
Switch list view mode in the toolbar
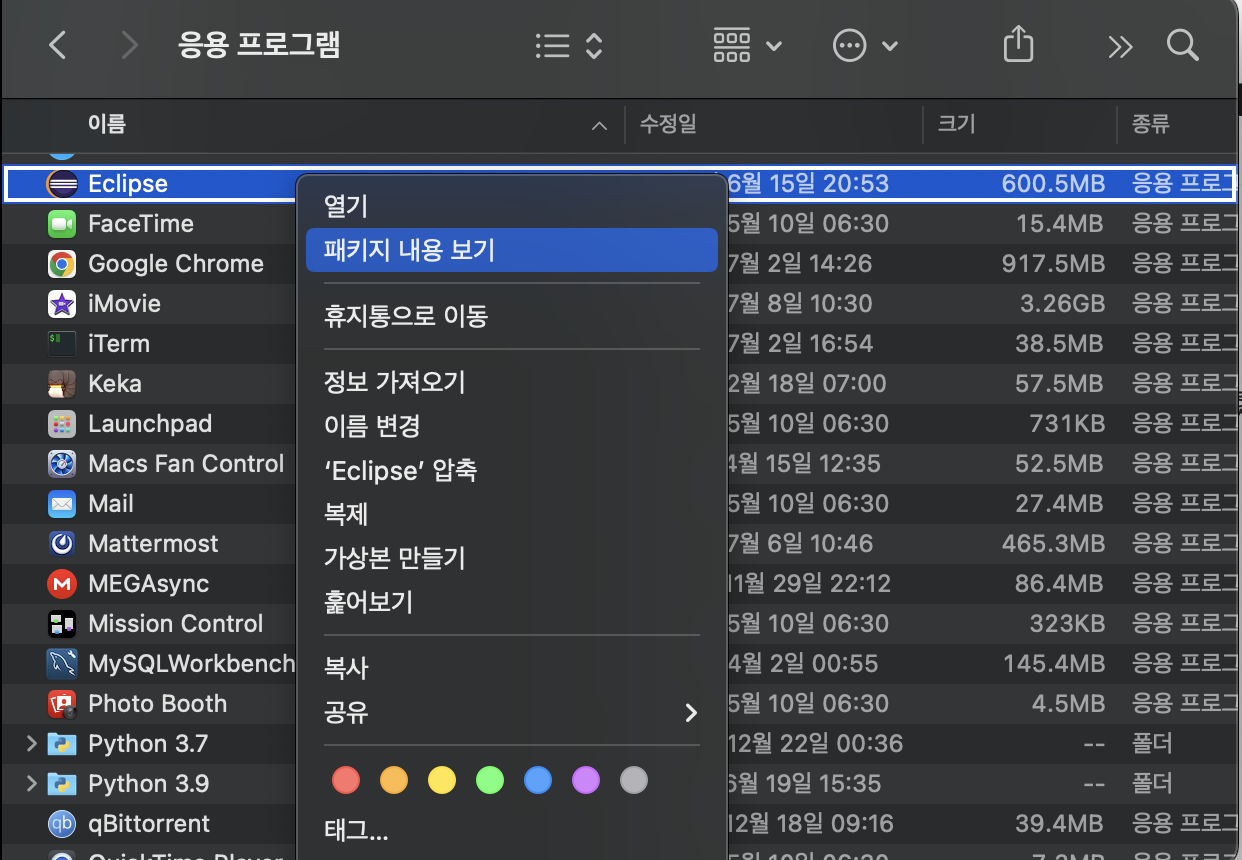click(x=569, y=45)
